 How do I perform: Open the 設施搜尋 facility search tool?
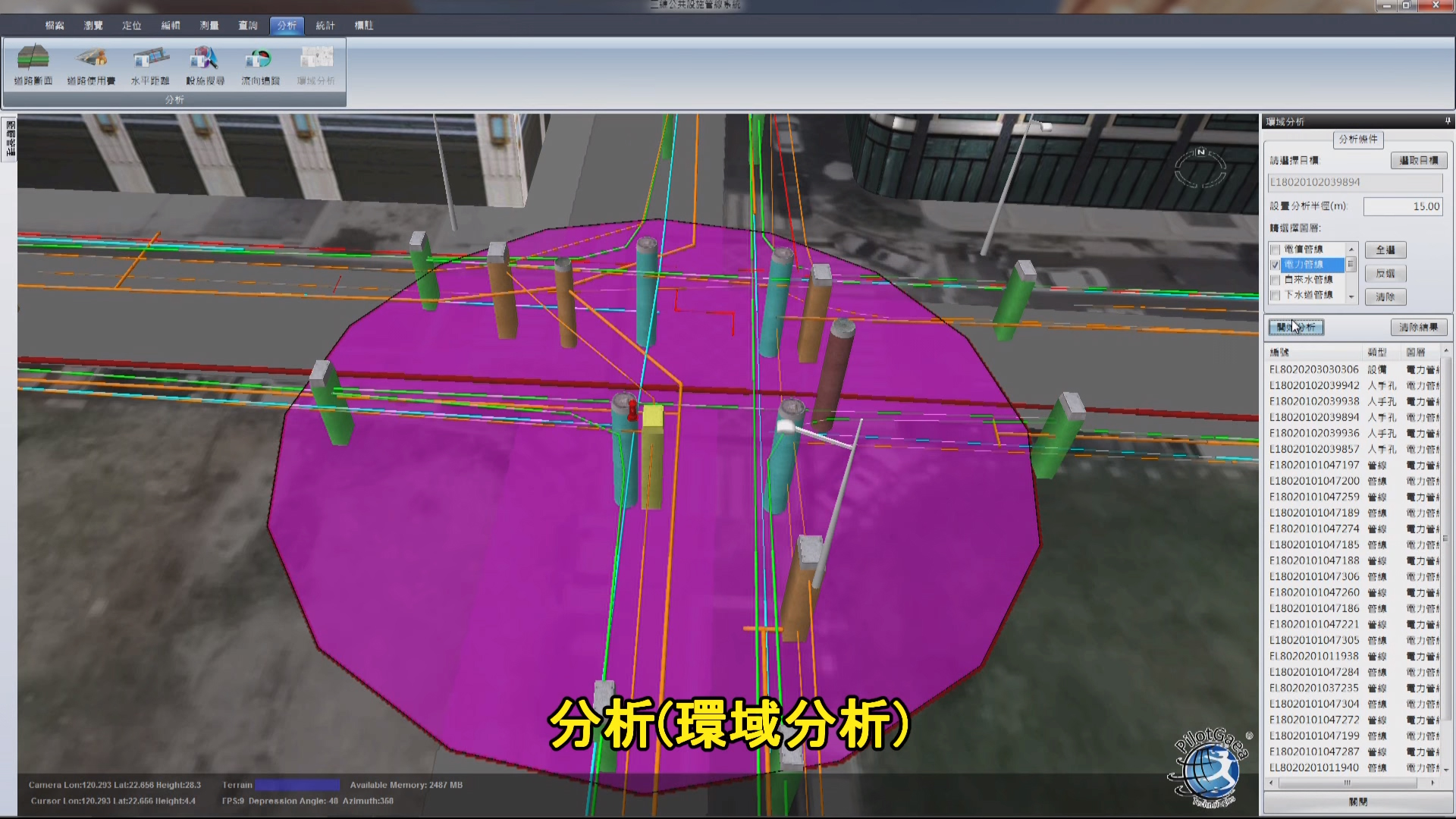pyautogui.click(x=205, y=65)
